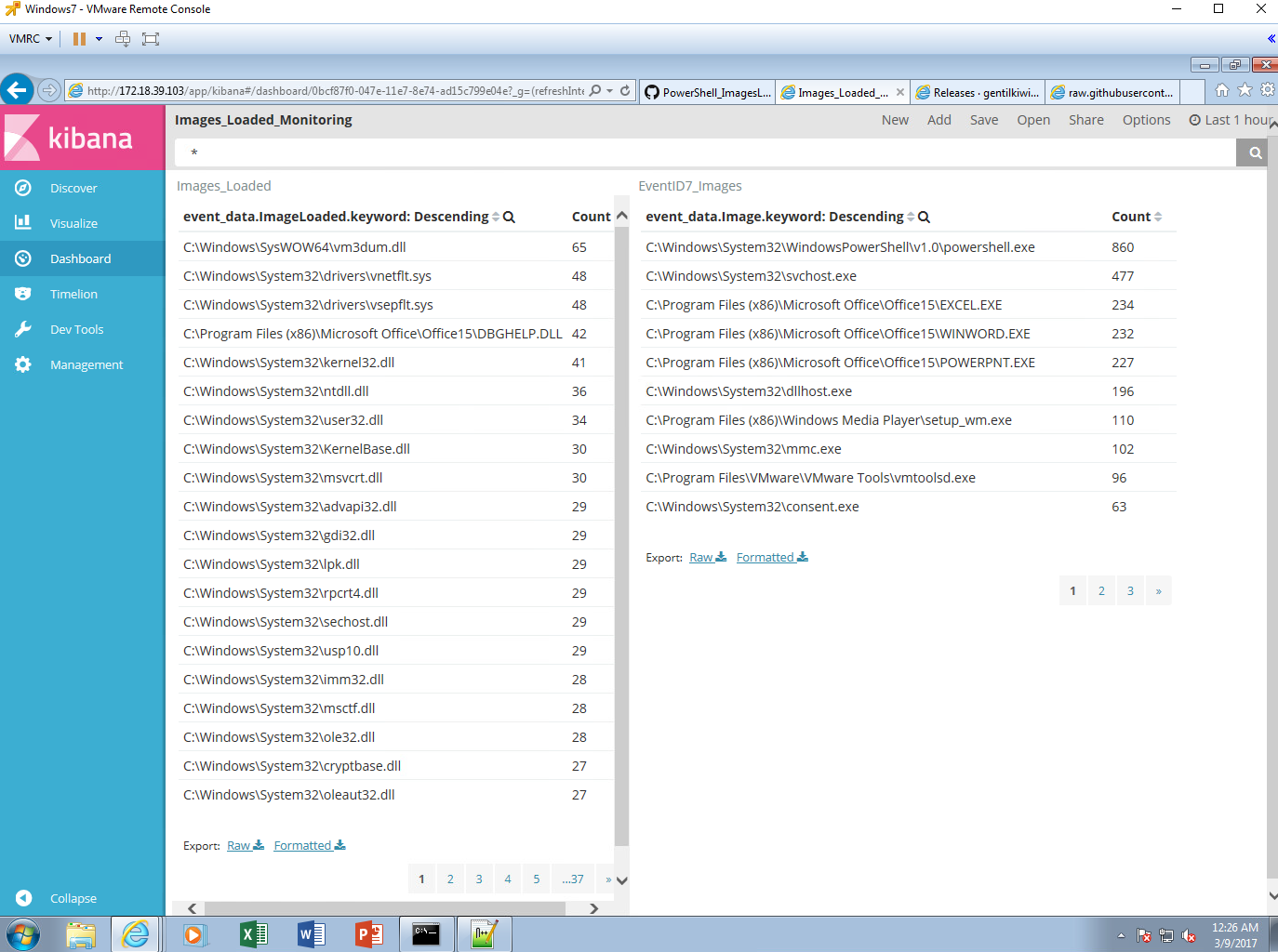Open the IE favorites star
This screenshot has height=952, width=1278.
[x=1245, y=90]
